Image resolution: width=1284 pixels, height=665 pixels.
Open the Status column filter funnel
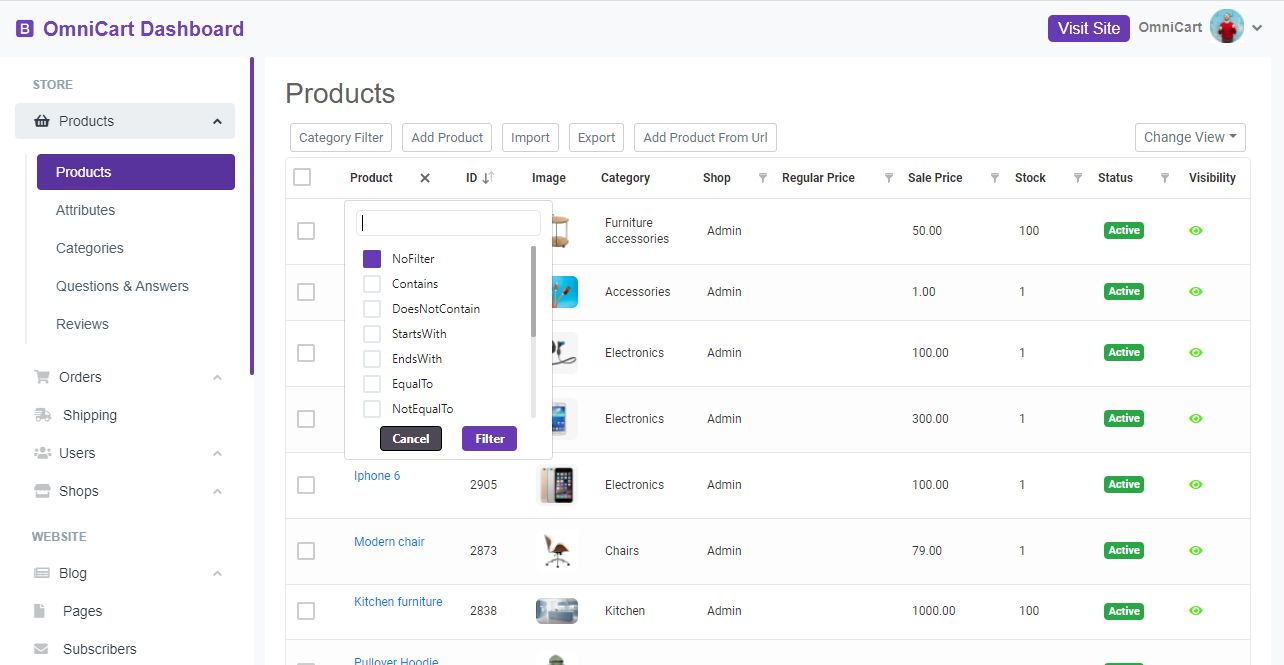1165,178
